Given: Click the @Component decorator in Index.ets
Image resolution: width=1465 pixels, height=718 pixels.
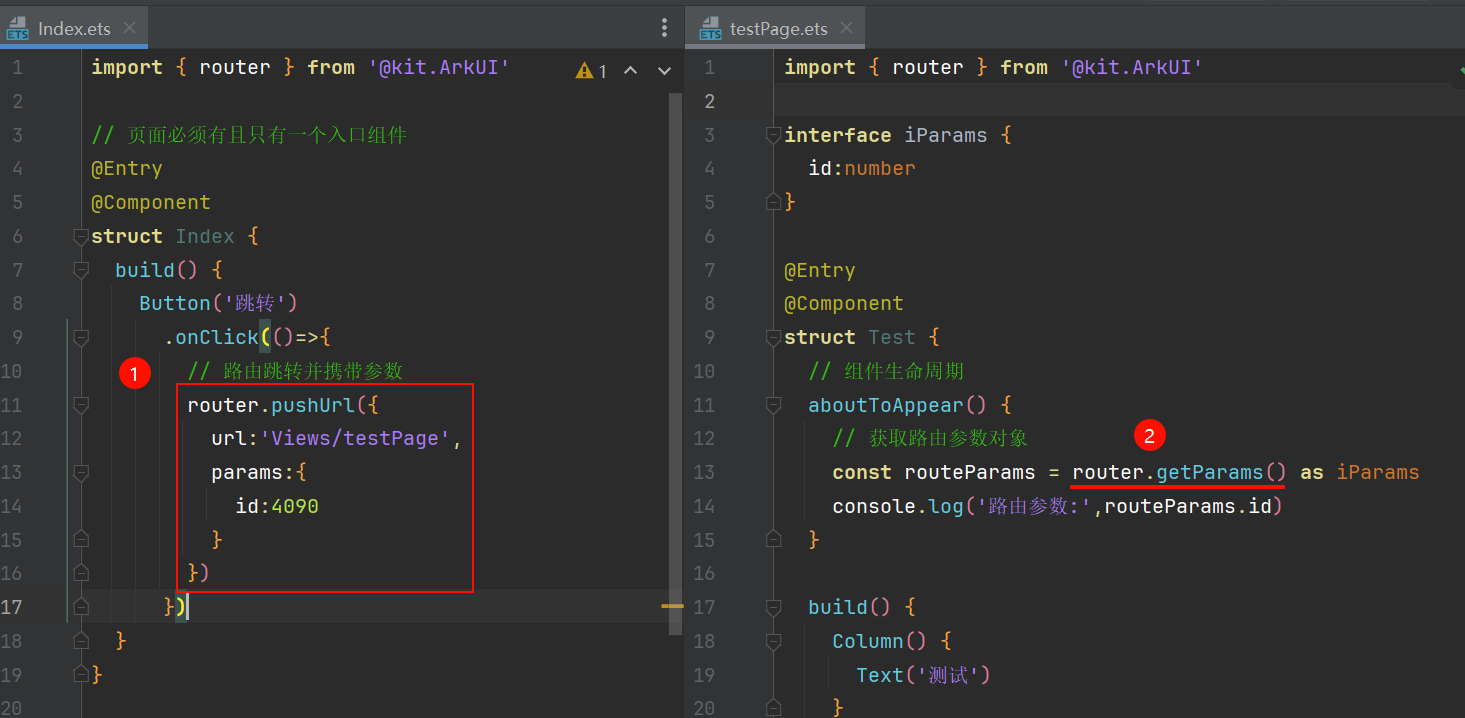Looking at the screenshot, I should coord(151,203).
